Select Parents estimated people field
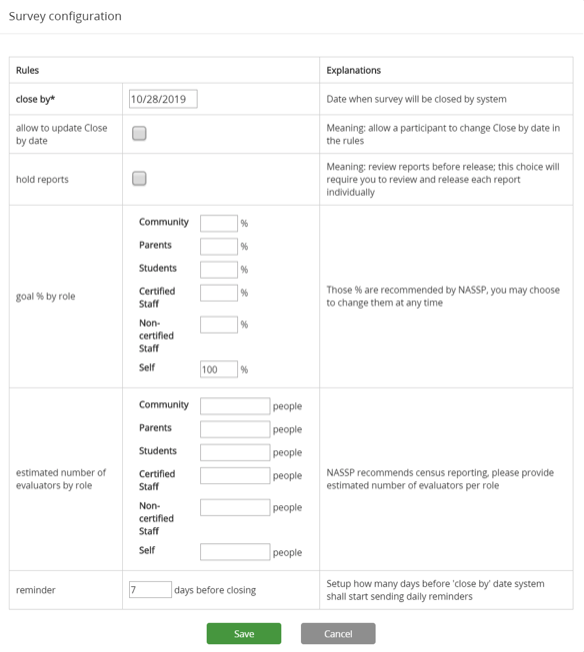 235,429
